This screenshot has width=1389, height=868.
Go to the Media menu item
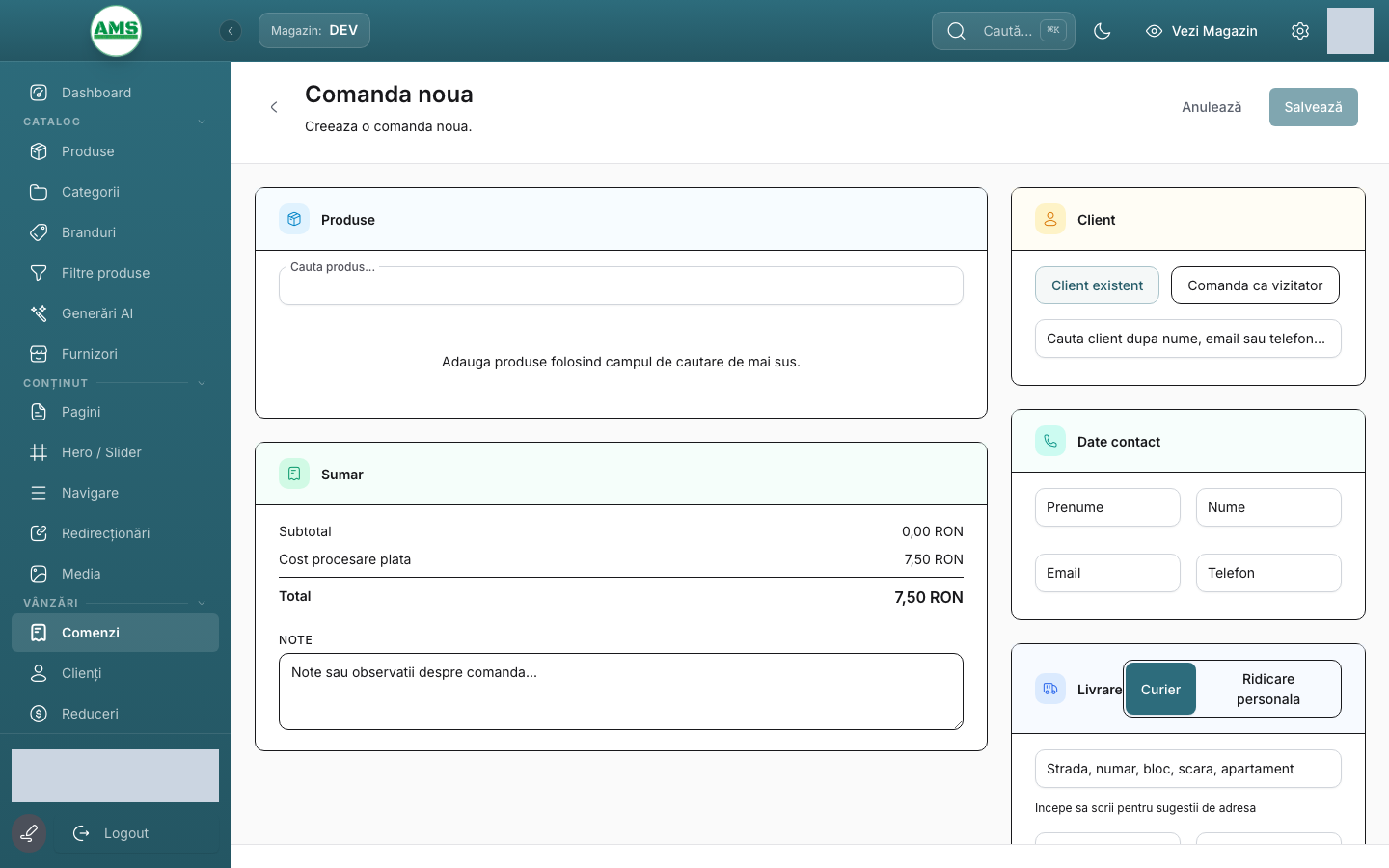click(115, 574)
